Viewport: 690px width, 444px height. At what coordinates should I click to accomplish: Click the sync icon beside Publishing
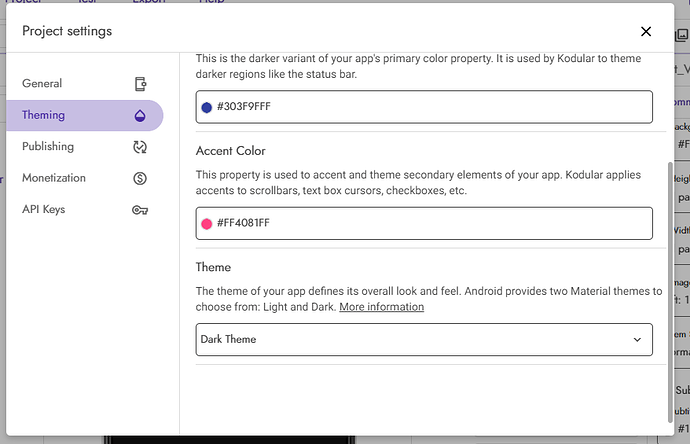[141, 147]
